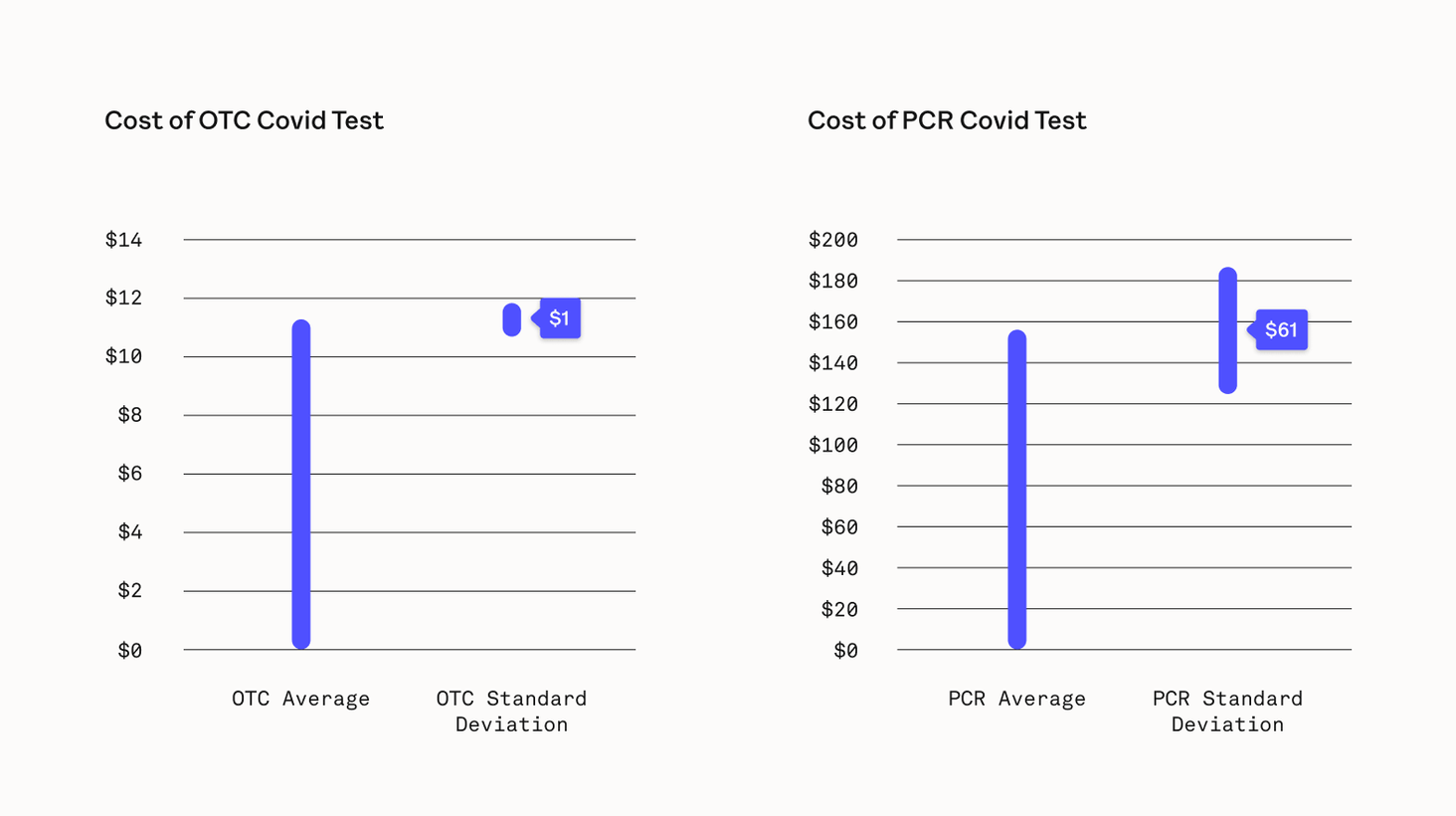Select the OTC Standard Deviation bar
This screenshot has height=816, width=1456.
click(x=512, y=319)
